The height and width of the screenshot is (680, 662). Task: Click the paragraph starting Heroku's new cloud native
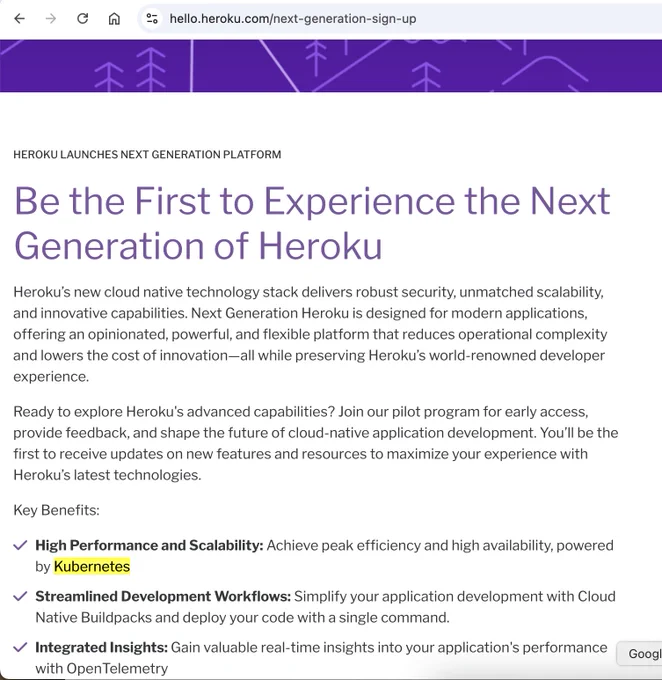[x=310, y=334]
